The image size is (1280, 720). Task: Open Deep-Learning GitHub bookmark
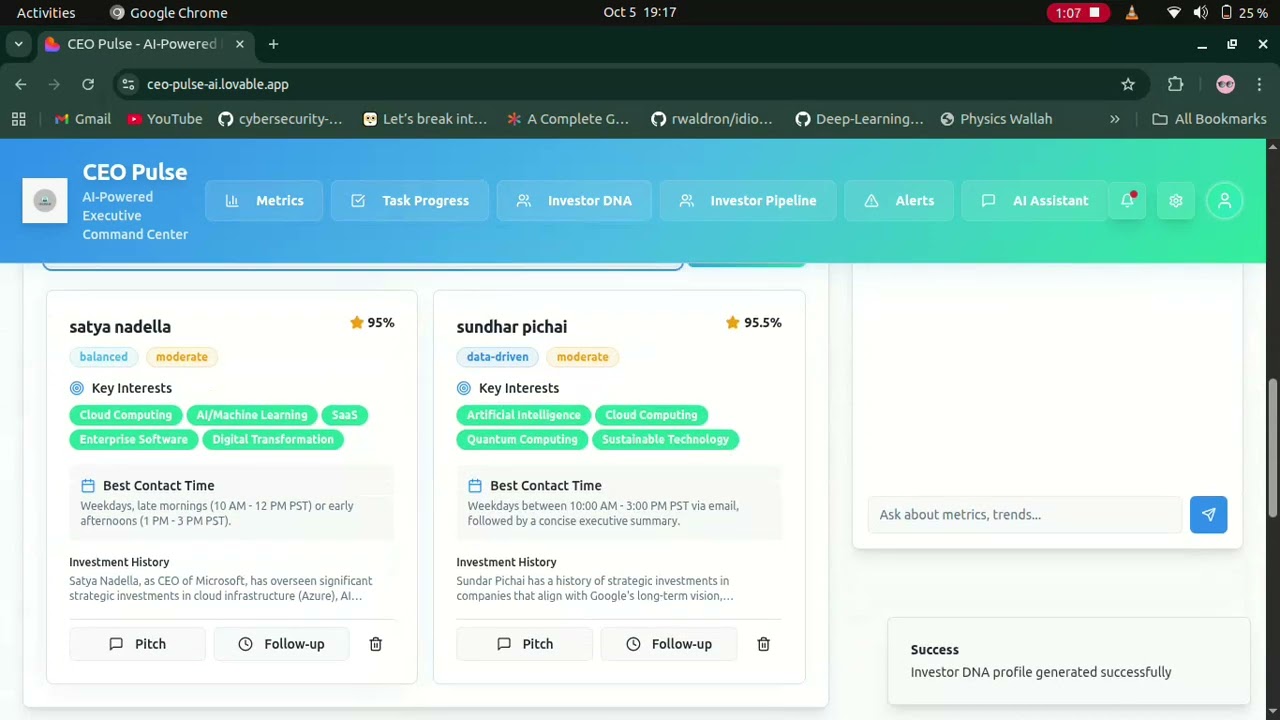click(x=859, y=119)
